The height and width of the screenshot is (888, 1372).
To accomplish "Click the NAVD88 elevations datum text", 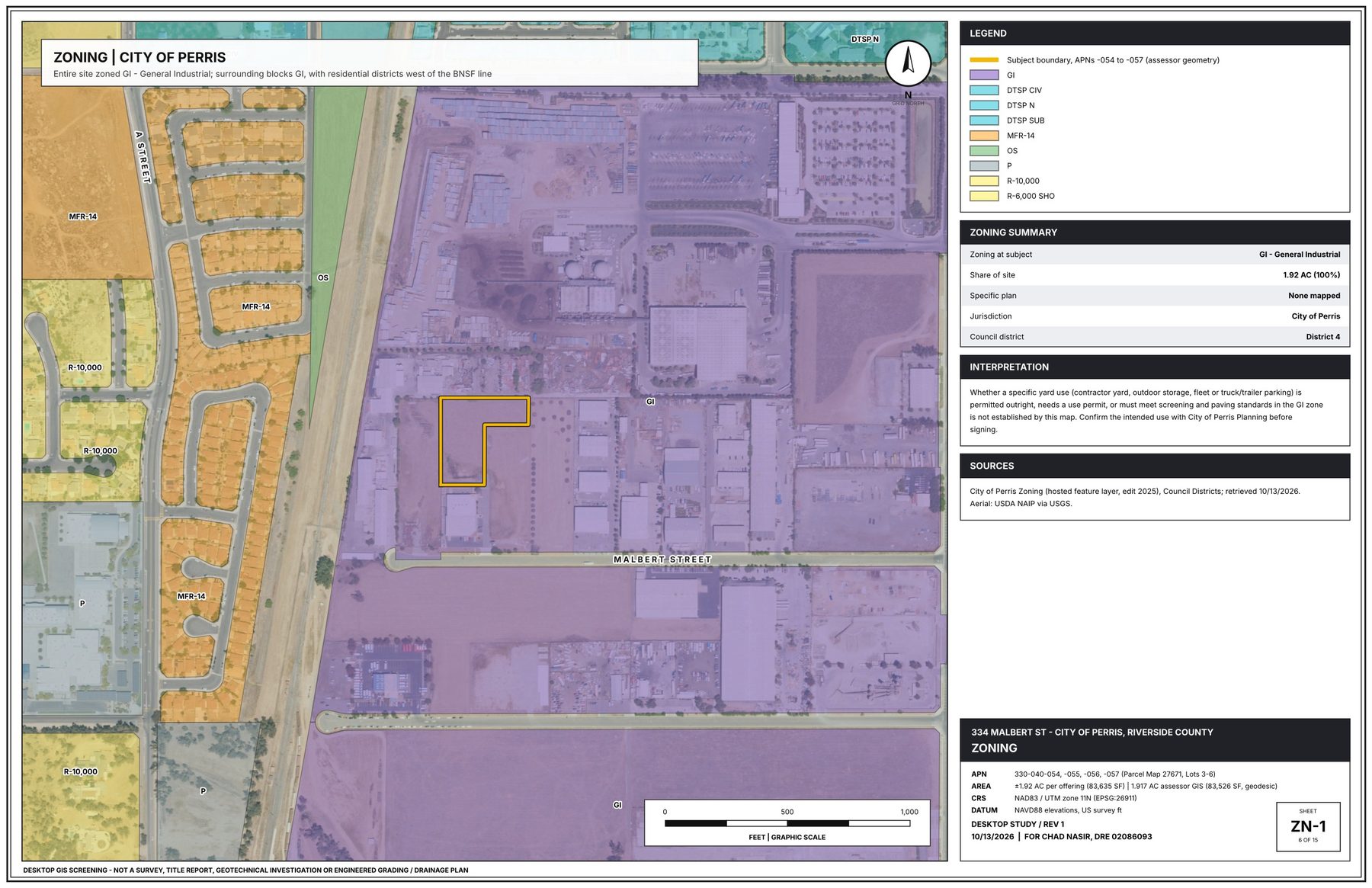I will pyautogui.click(x=1067, y=811).
